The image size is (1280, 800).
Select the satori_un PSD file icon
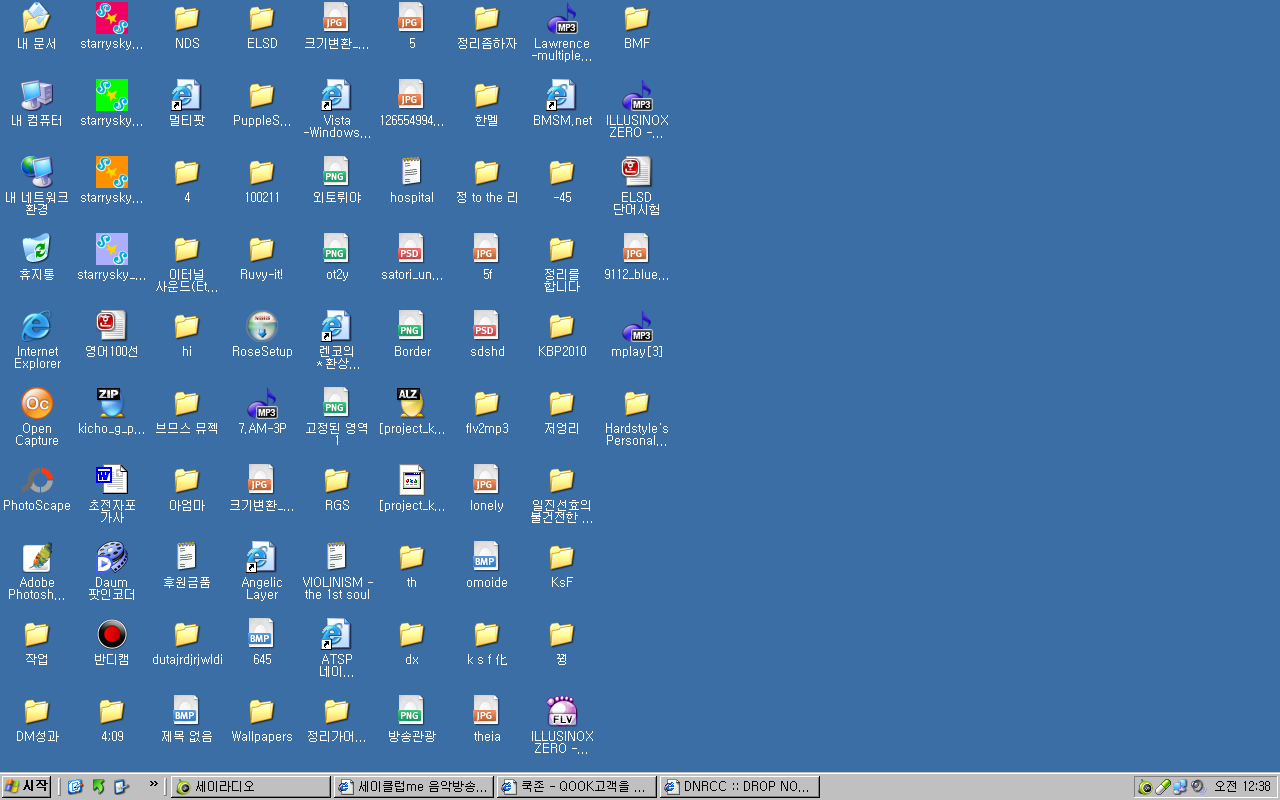click(x=412, y=250)
